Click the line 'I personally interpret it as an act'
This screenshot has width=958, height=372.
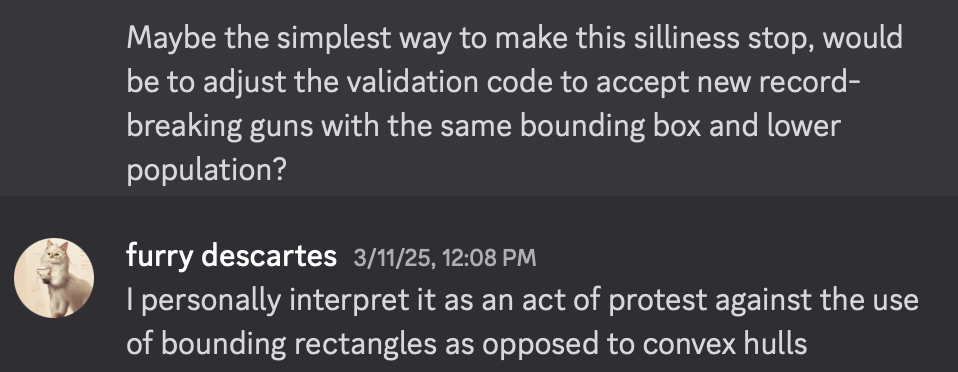tap(522, 300)
